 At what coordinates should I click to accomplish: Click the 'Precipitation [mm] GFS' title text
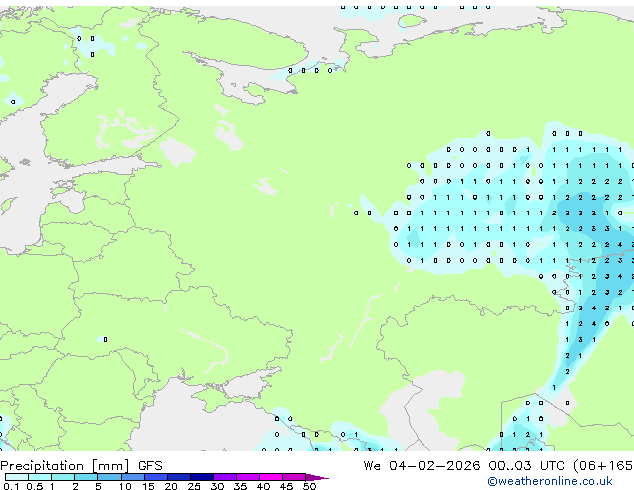point(81,466)
